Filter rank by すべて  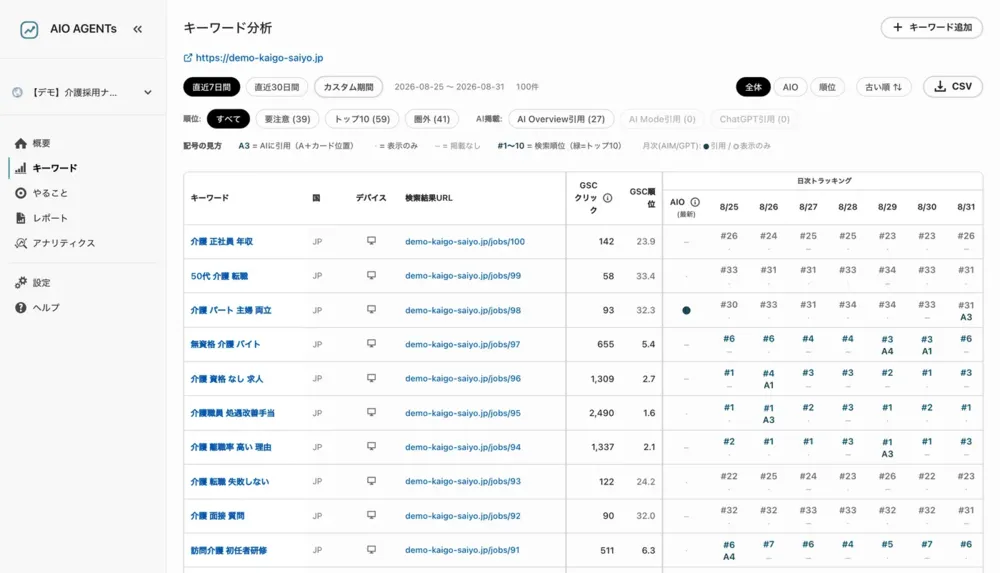[228, 119]
